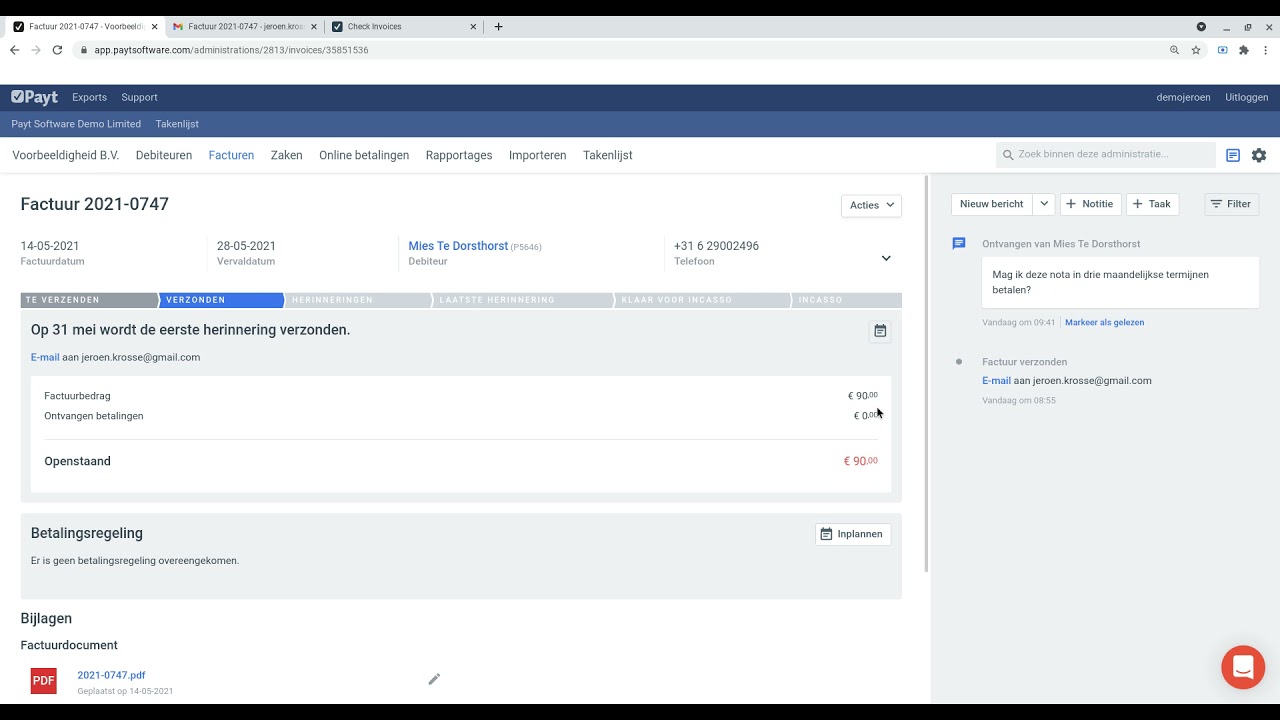Click the message icon of received message
Viewport: 1280px width, 720px height.
coord(959,243)
